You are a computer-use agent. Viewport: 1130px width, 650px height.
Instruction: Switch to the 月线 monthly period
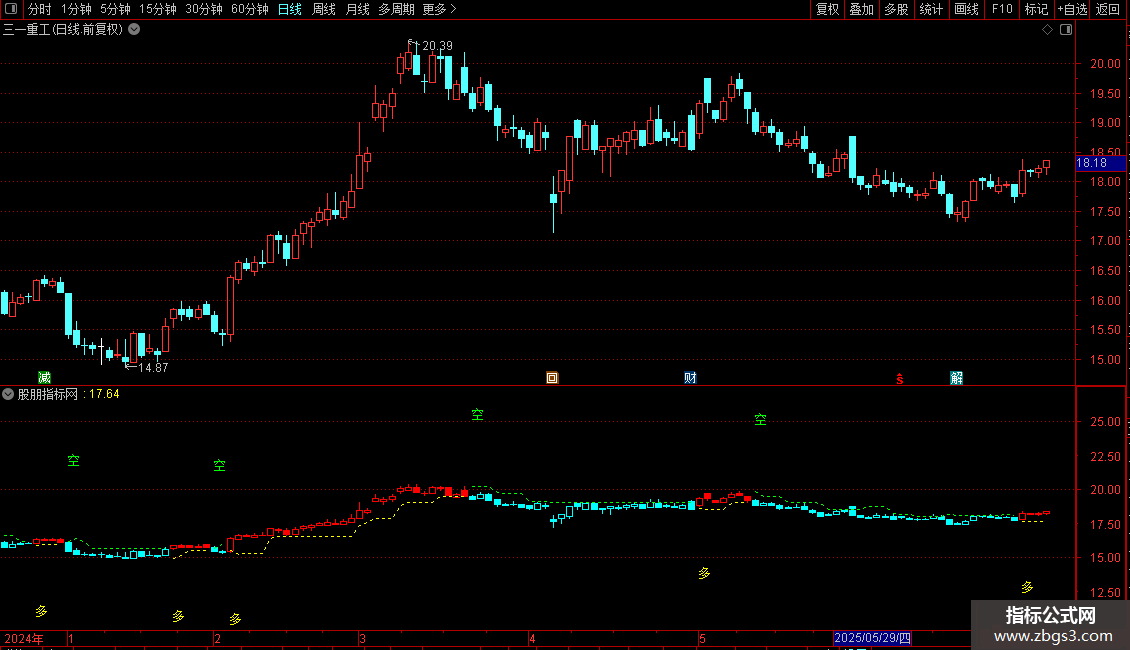[357, 9]
